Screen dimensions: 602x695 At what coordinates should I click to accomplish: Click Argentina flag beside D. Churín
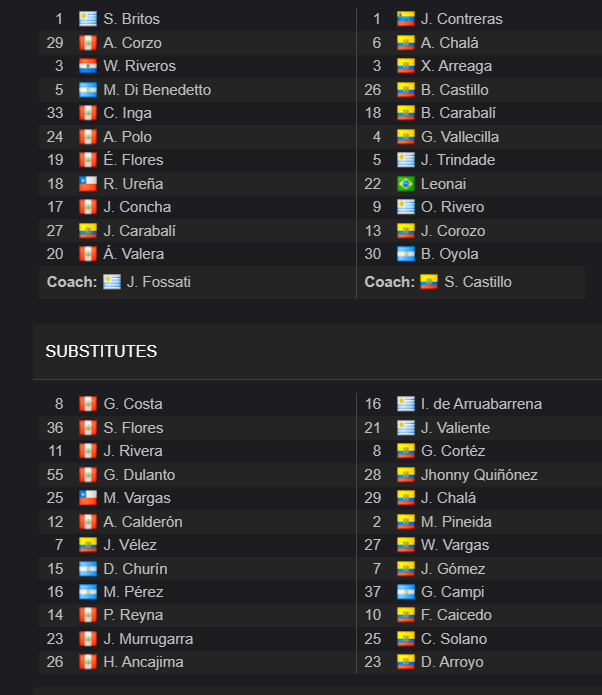(88, 569)
